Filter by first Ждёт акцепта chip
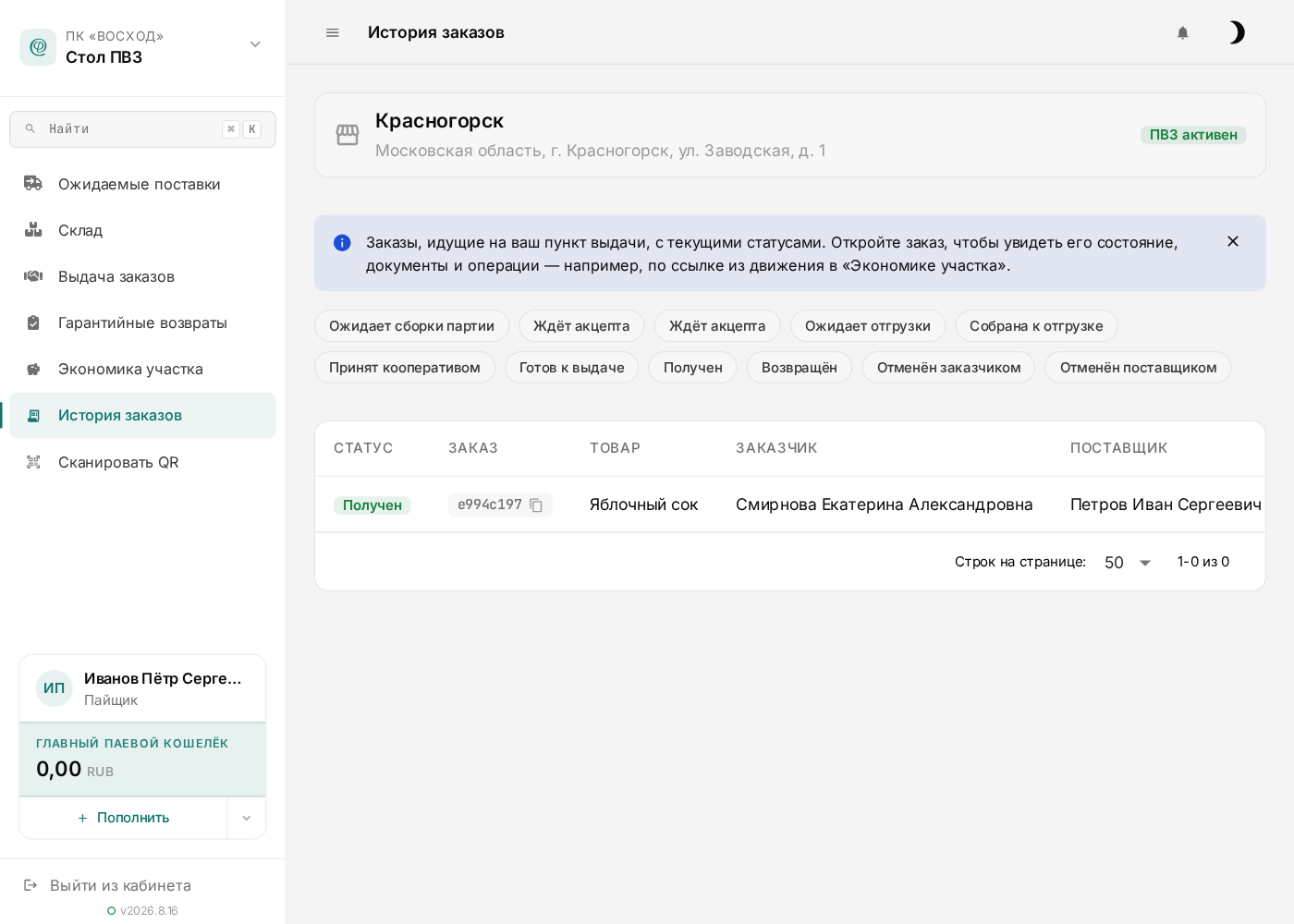1294x924 pixels. coord(581,326)
